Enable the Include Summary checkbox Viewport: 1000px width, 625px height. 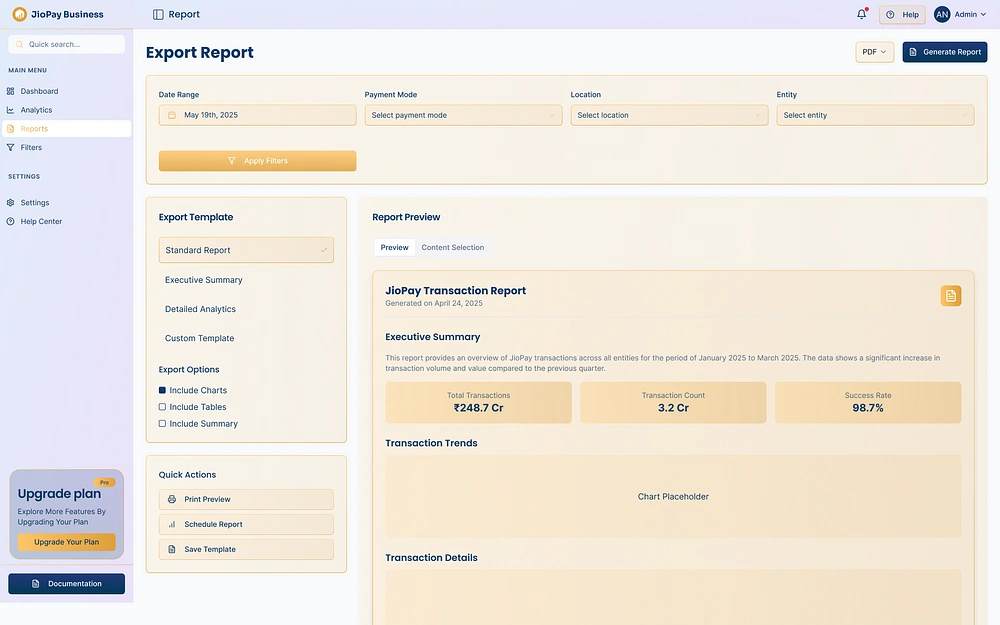pyautogui.click(x=162, y=423)
